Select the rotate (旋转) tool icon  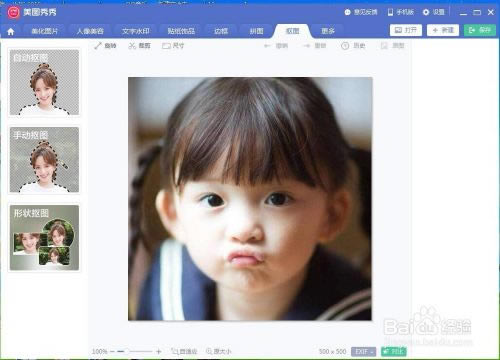tap(98, 46)
